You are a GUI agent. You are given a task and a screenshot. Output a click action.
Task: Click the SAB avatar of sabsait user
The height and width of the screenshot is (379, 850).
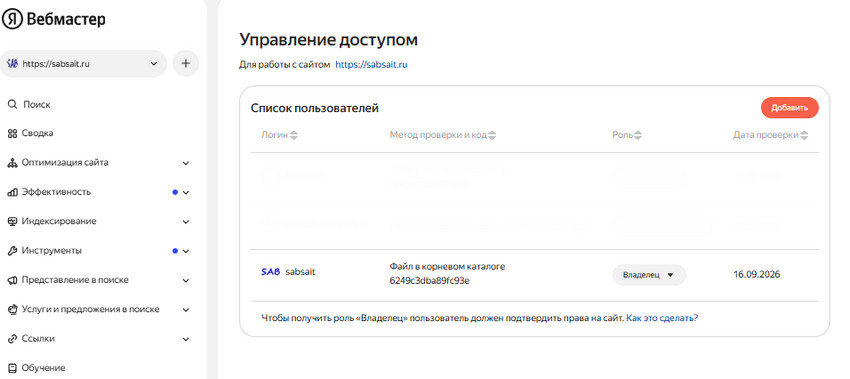tap(271, 272)
